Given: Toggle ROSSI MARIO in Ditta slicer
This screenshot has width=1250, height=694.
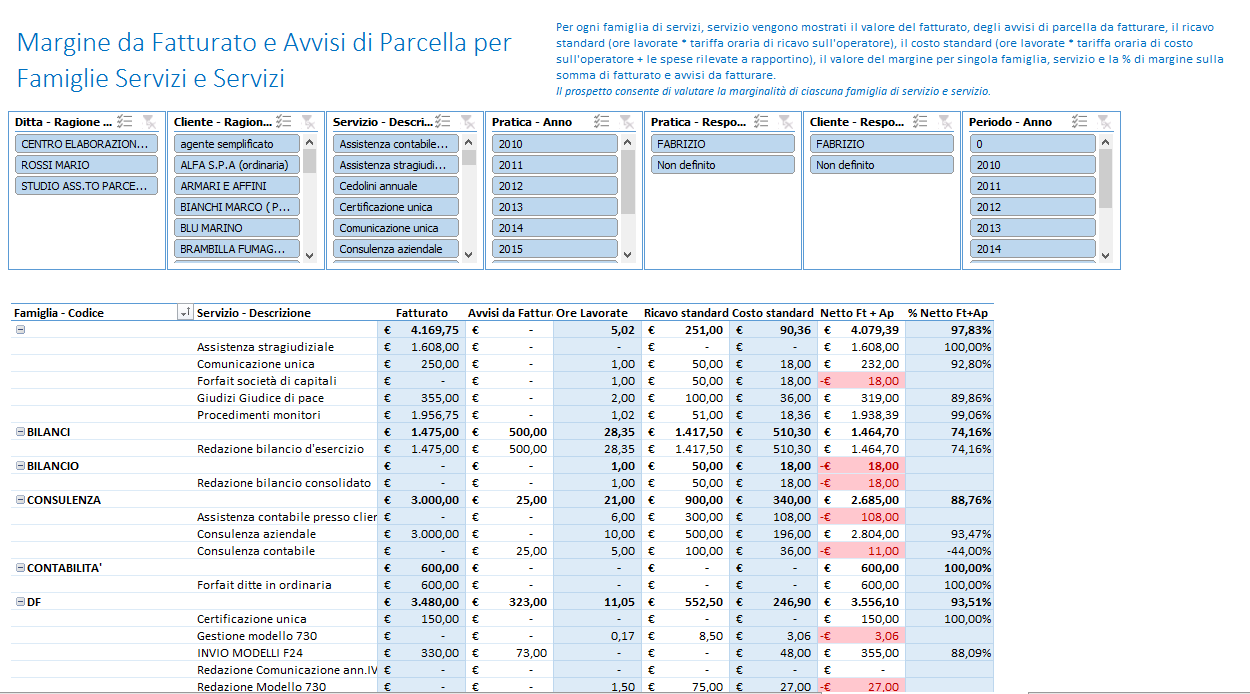Looking at the screenshot, I should [x=86, y=165].
